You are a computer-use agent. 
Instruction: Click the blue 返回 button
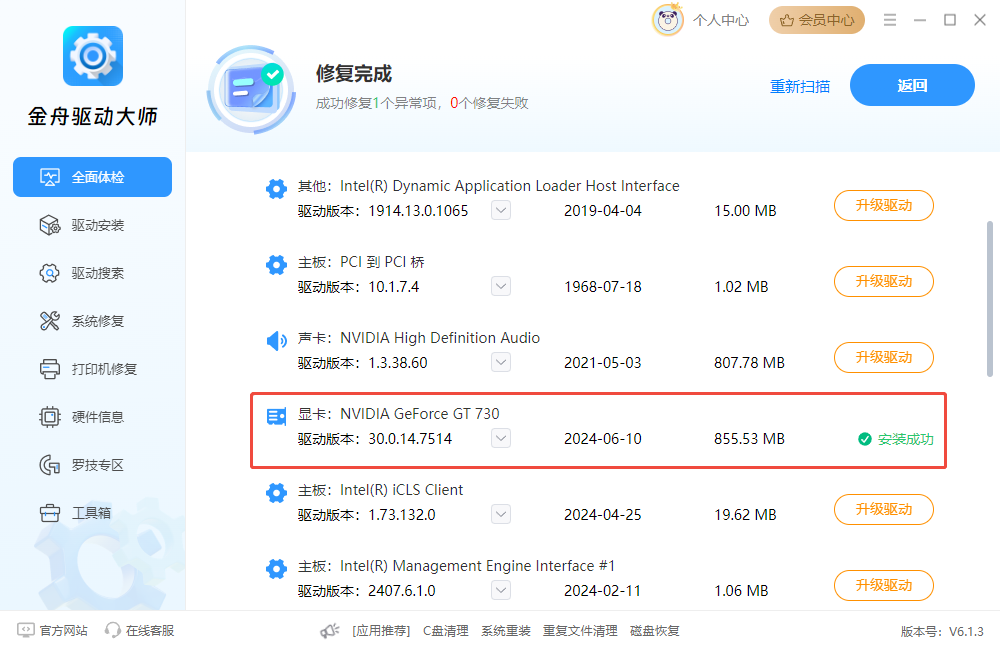pyautogui.click(x=912, y=85)
